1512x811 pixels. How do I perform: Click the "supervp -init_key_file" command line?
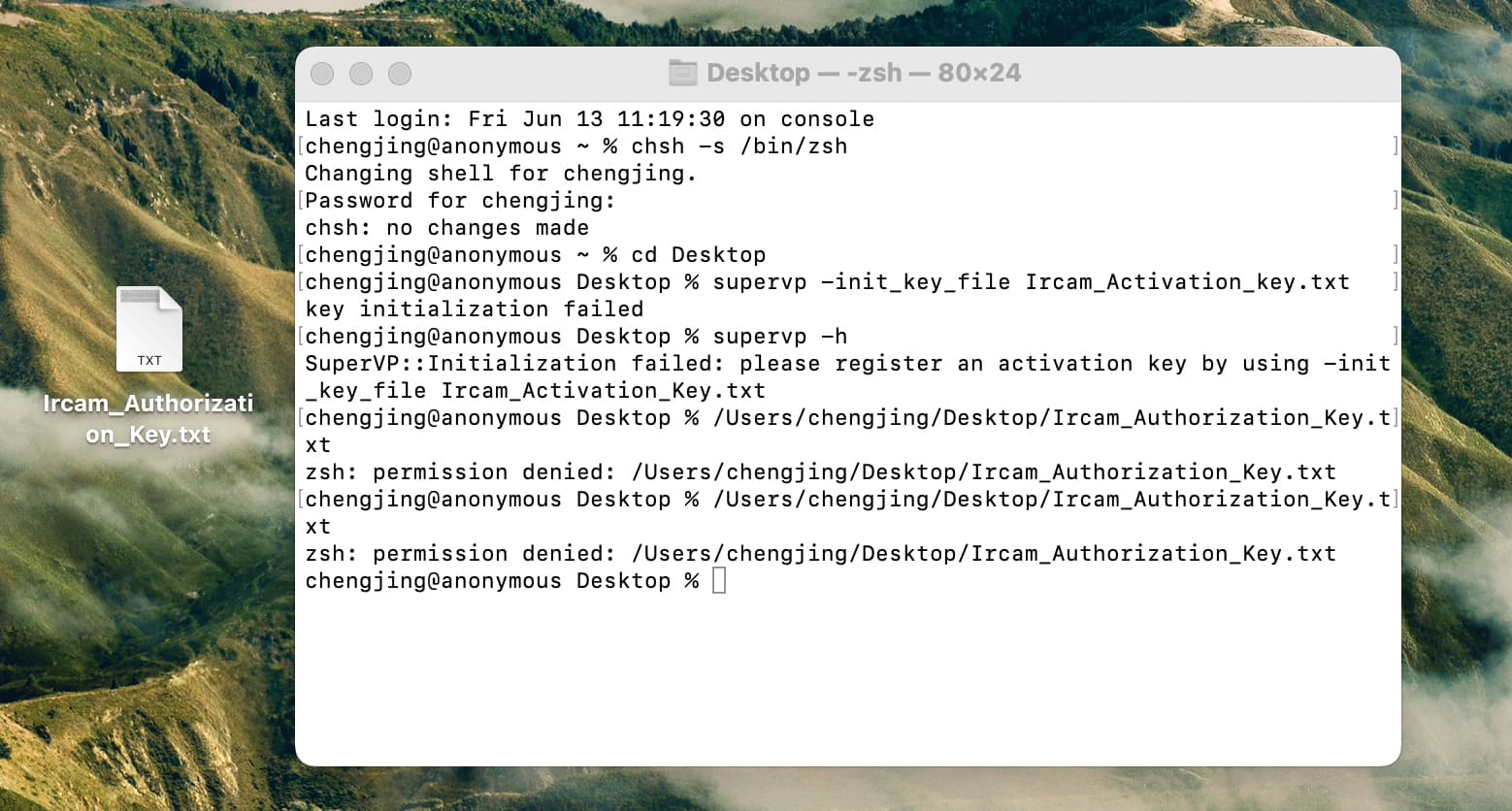click(x=828, y=282)
